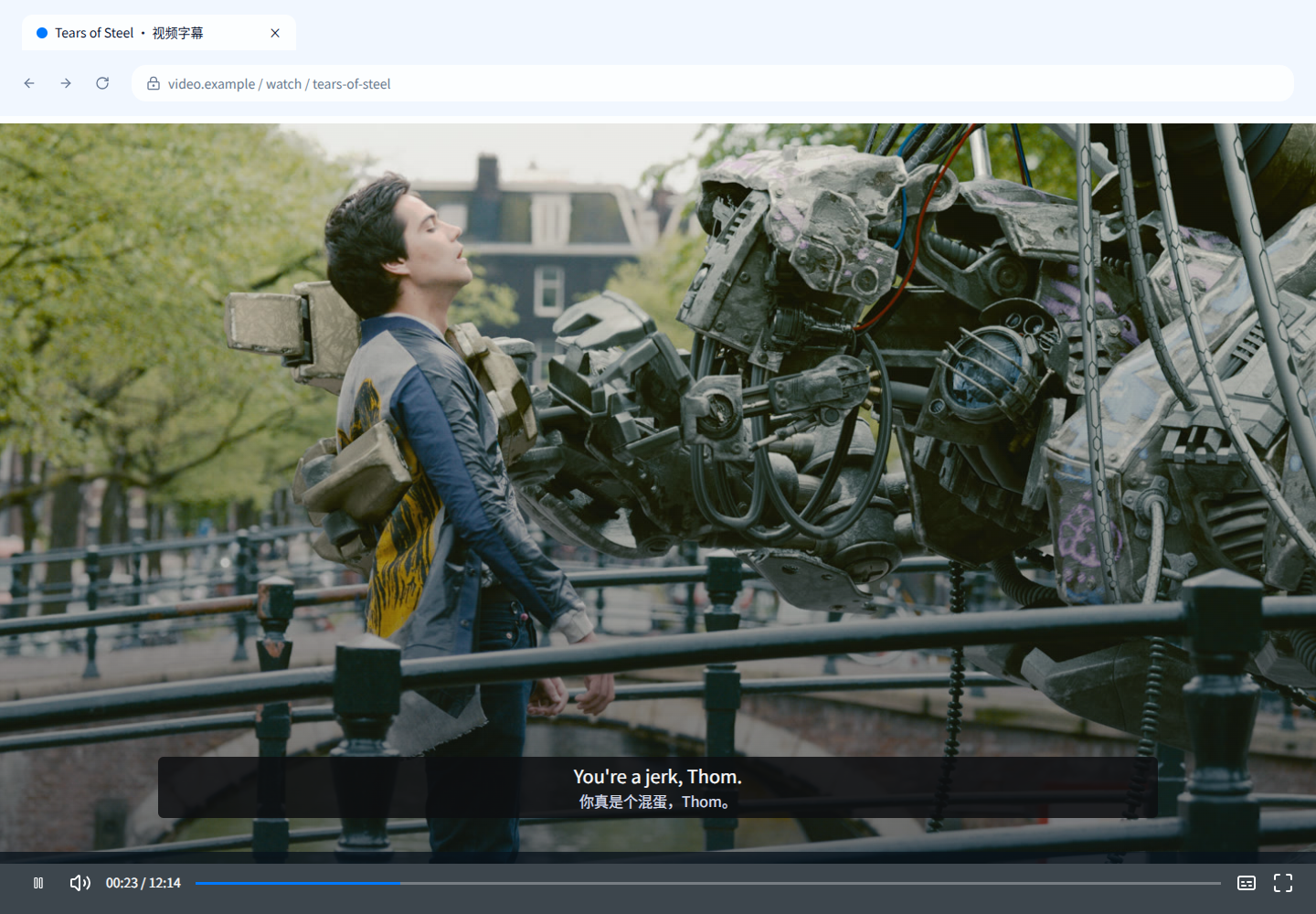Toggle subtitles with the captions icon
Viewport: 1316px width, 914px height.
(x=1247, y=883)
